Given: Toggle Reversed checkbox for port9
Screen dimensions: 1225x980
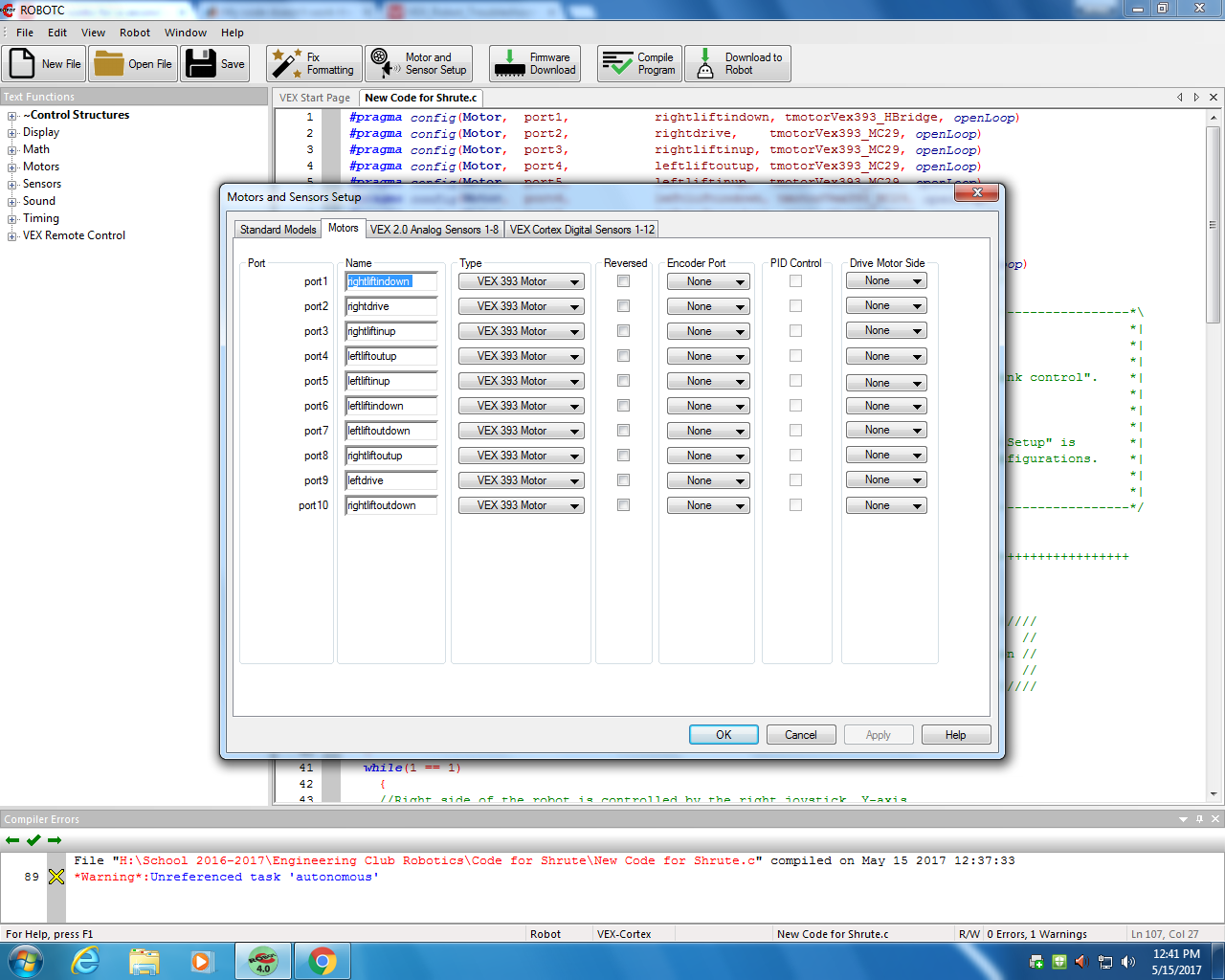Looking at the screenshot, I should (x=624, y=480).
